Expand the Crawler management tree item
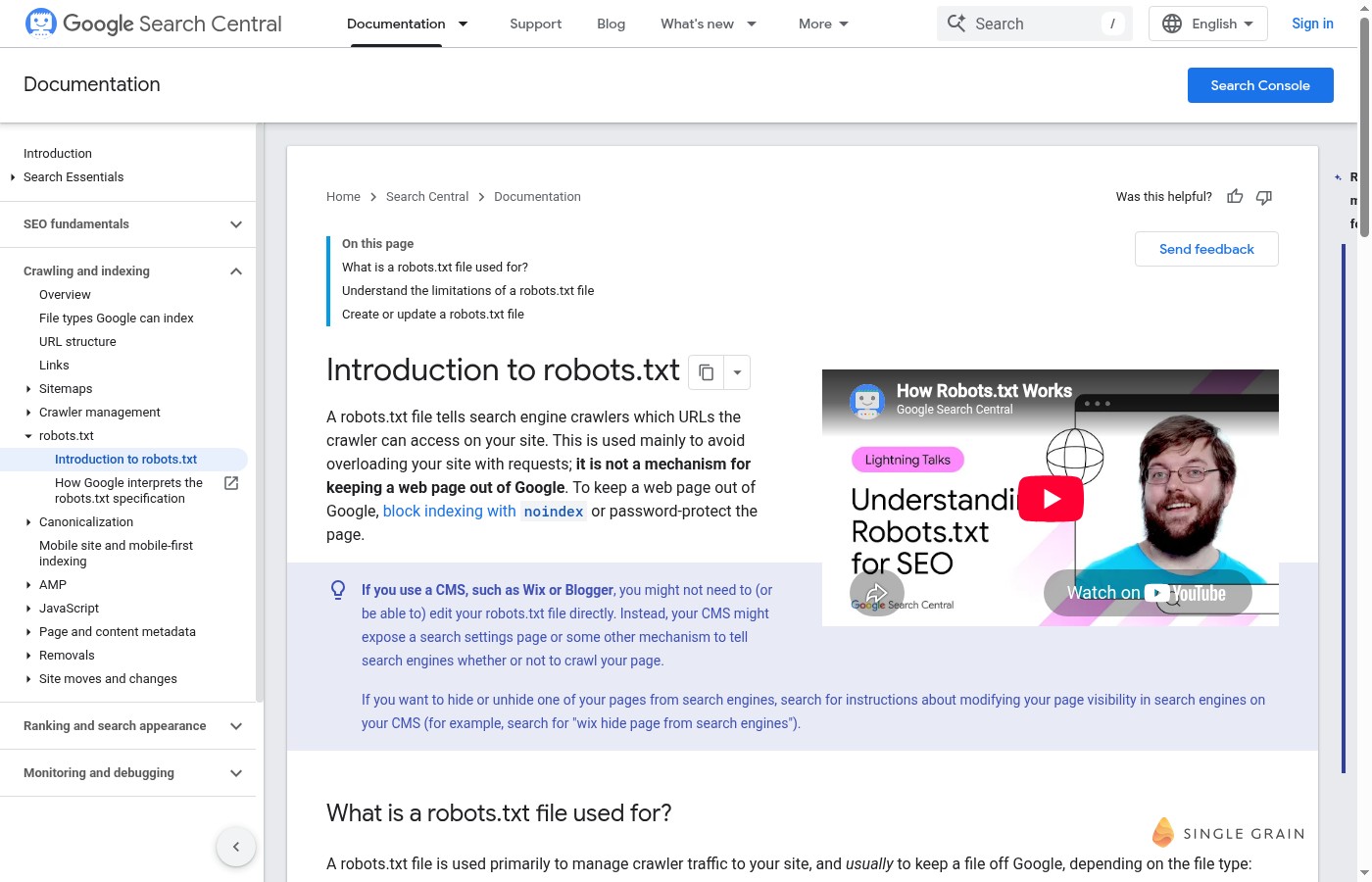The height and width of the screenshot is (882, 1372). 28,413
